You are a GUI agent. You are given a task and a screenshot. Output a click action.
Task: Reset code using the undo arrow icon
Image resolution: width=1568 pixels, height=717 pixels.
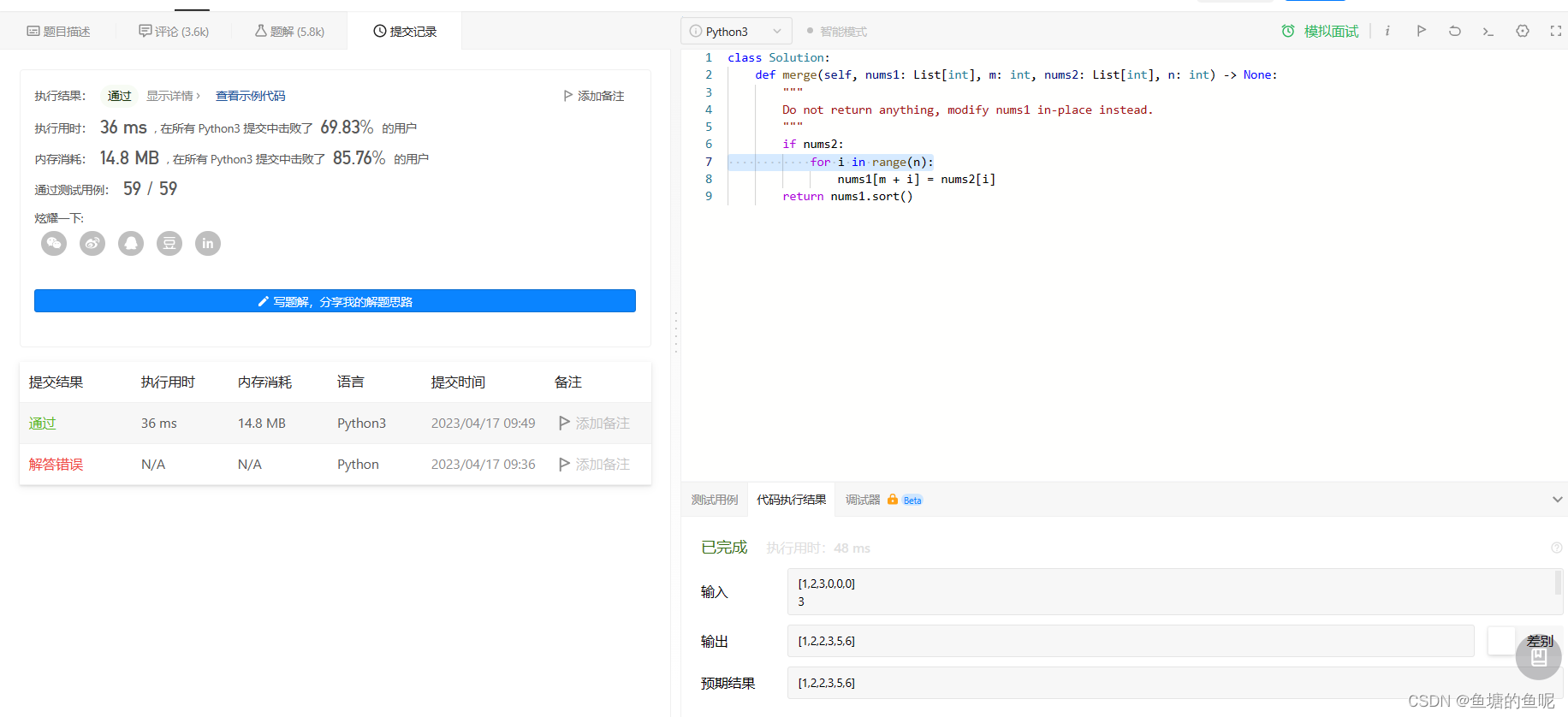(1455, 31)
